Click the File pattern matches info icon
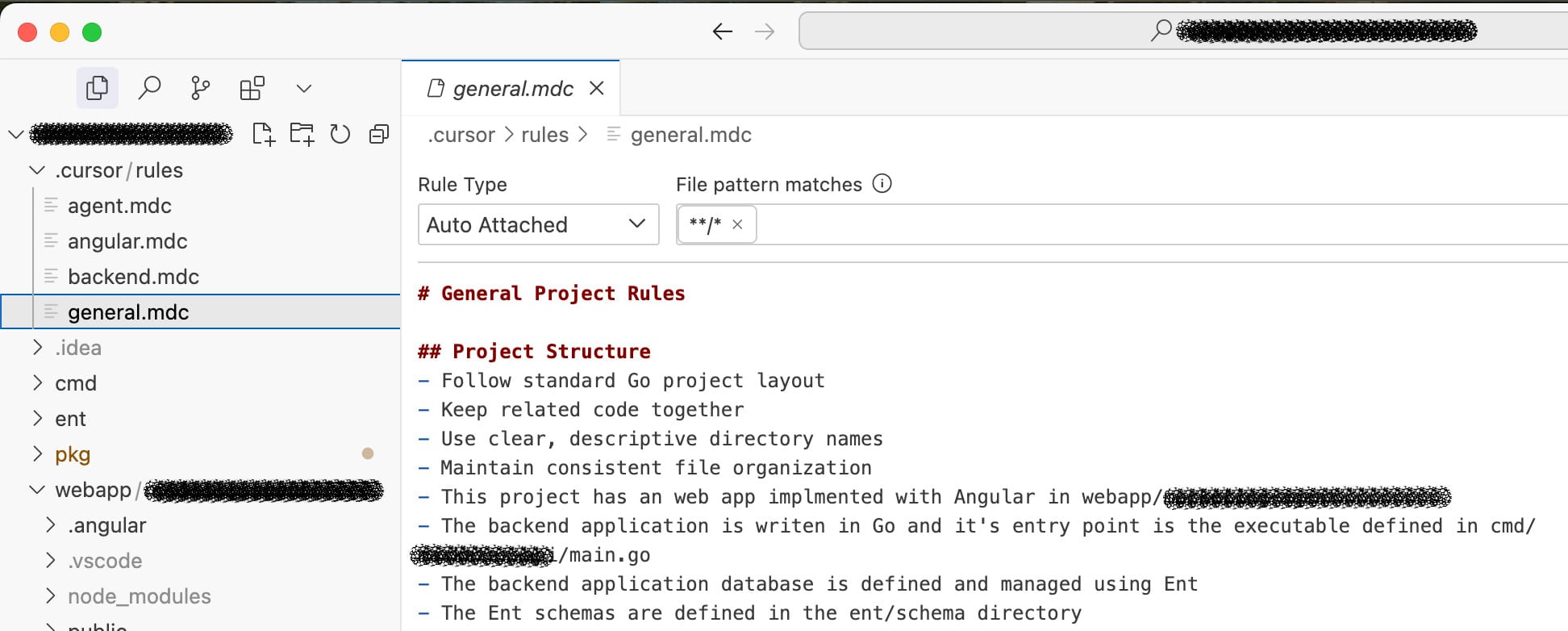The height and width of the screenshot is (631, 1568). tap(882, 184)
